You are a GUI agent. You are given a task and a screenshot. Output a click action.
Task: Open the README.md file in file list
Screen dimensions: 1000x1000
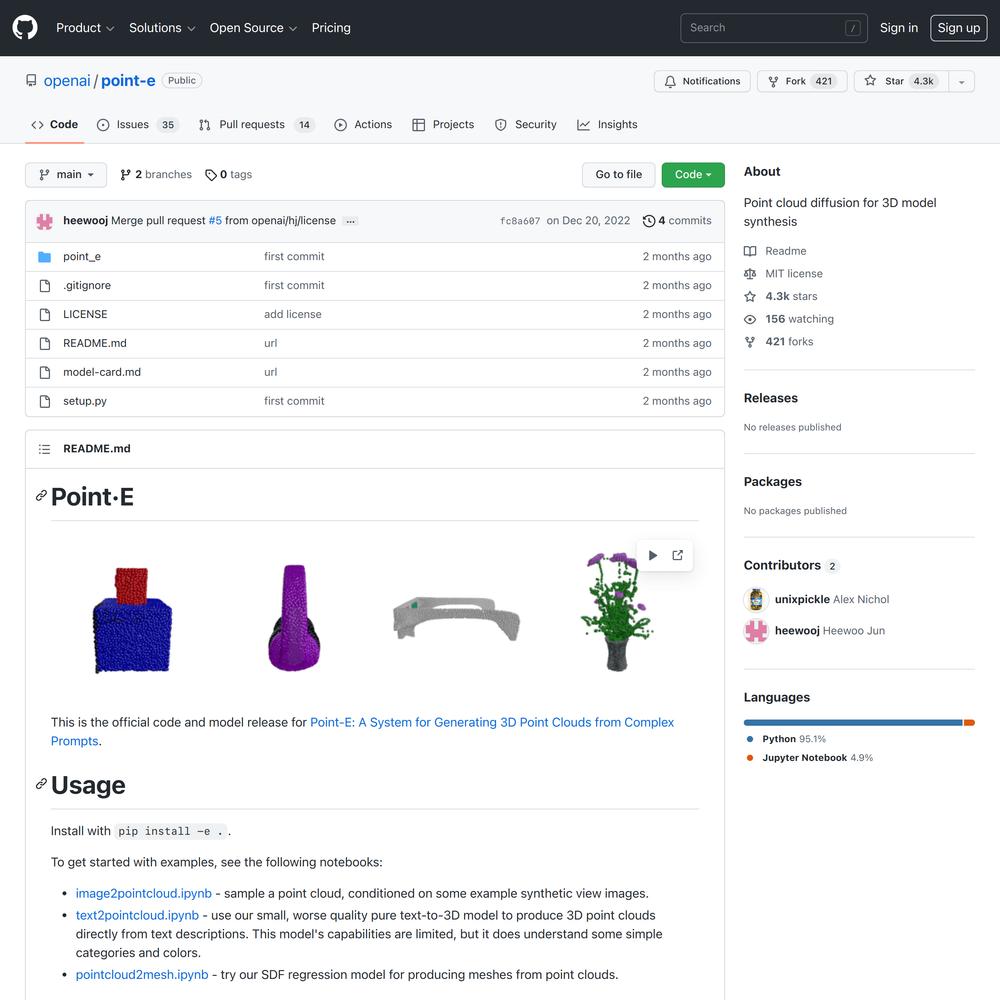[x=95, y=343]
